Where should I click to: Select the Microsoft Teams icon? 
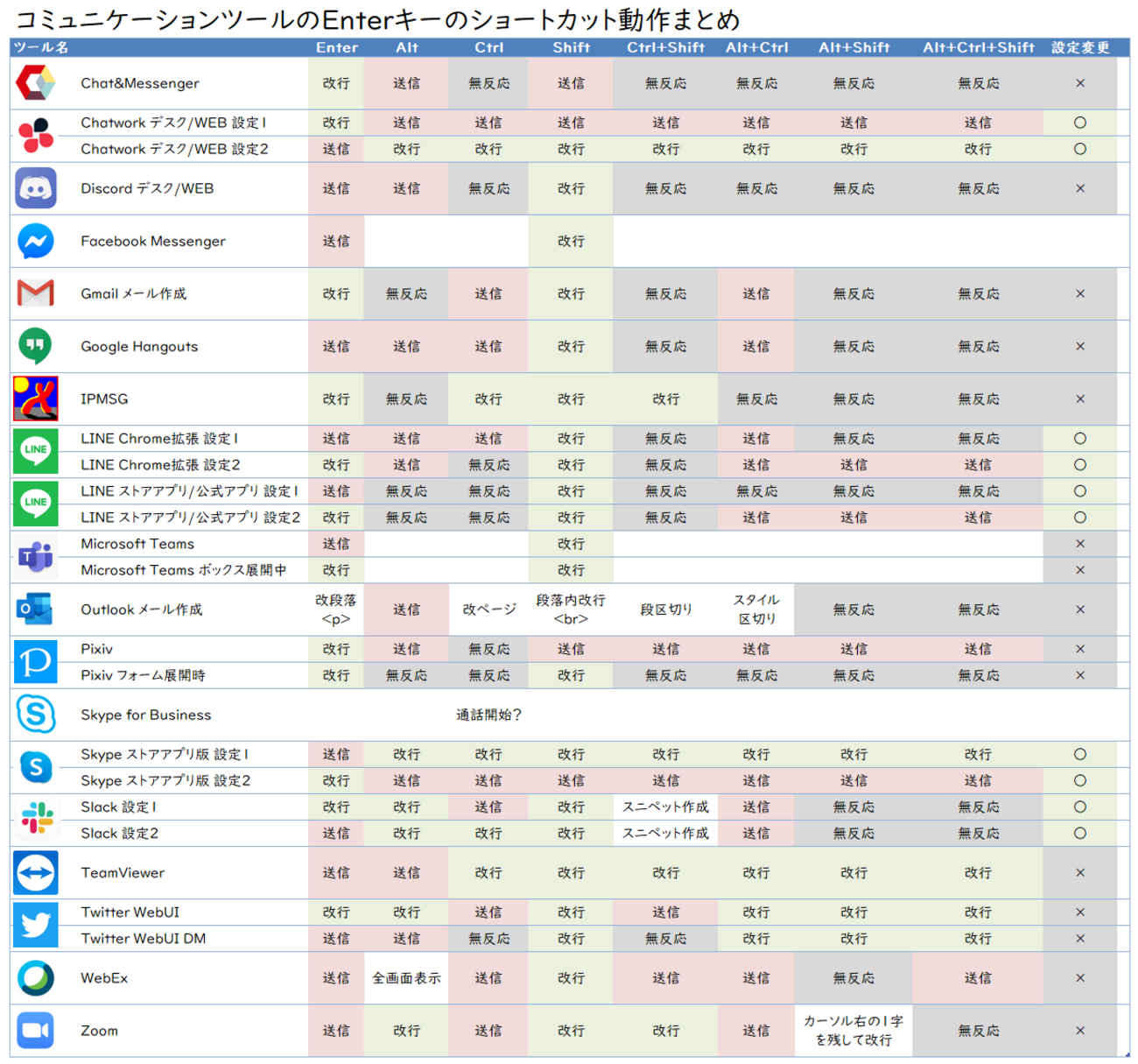(36, 556)
